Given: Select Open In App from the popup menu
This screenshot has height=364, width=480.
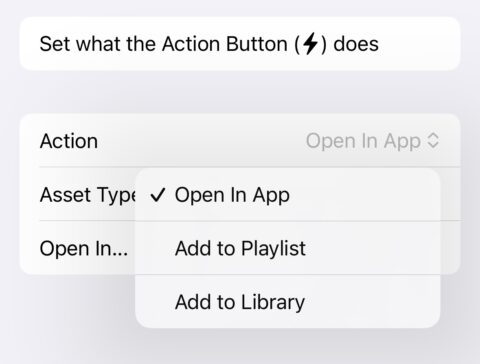Looking at the screenshot, I should (x=287, y=195).
